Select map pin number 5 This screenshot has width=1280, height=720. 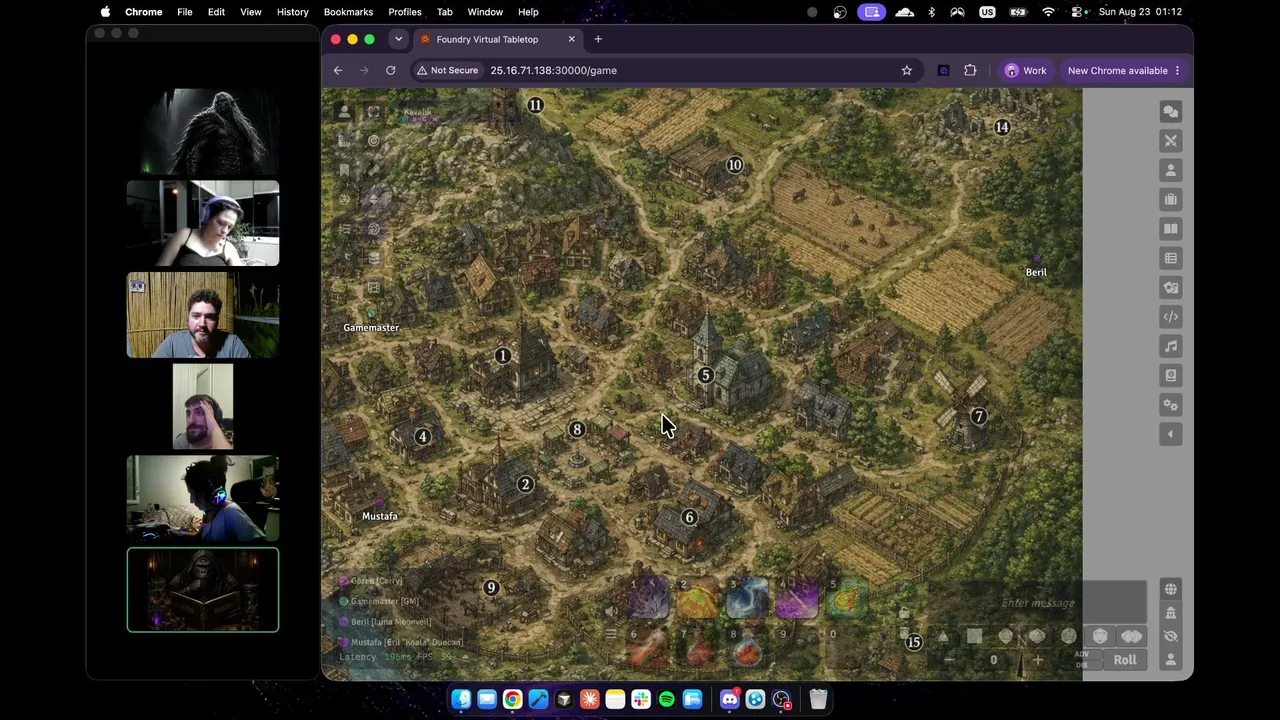click(705, 375)
